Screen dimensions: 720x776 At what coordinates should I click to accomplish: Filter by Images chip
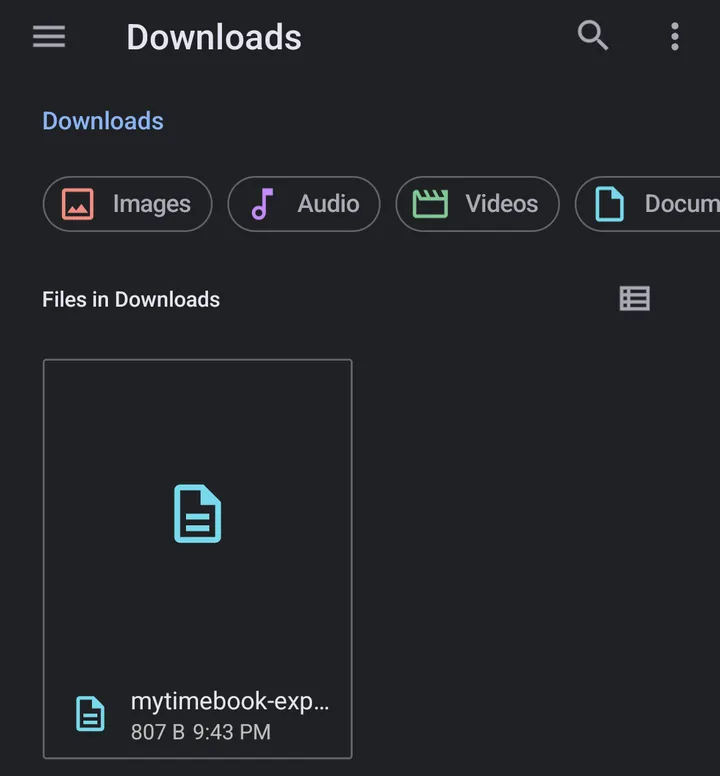pyautogui.click(x=128, y=204)
